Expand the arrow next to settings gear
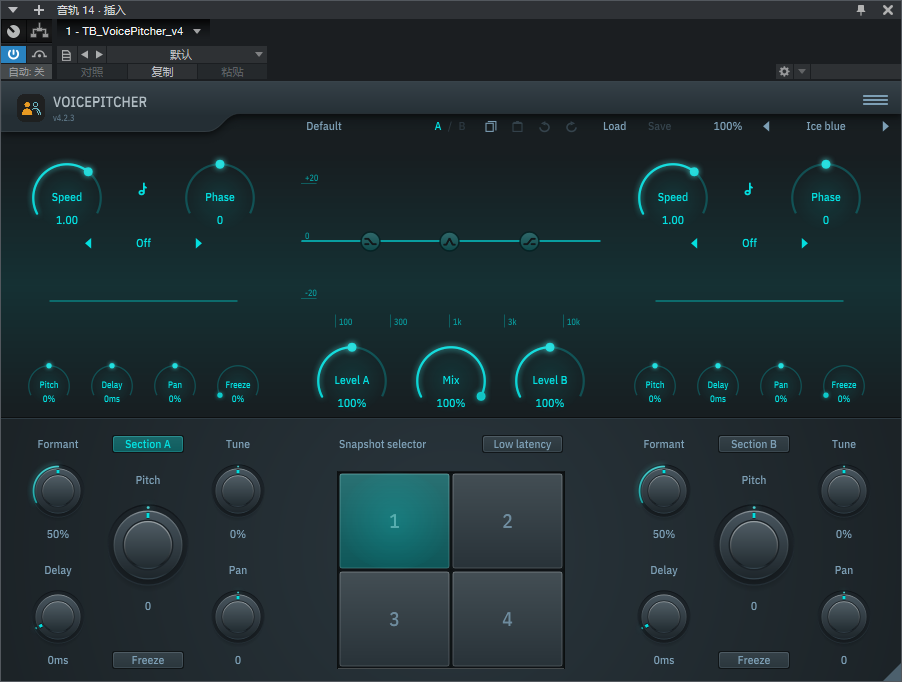902x682 pixels. [x=801, y=71]
